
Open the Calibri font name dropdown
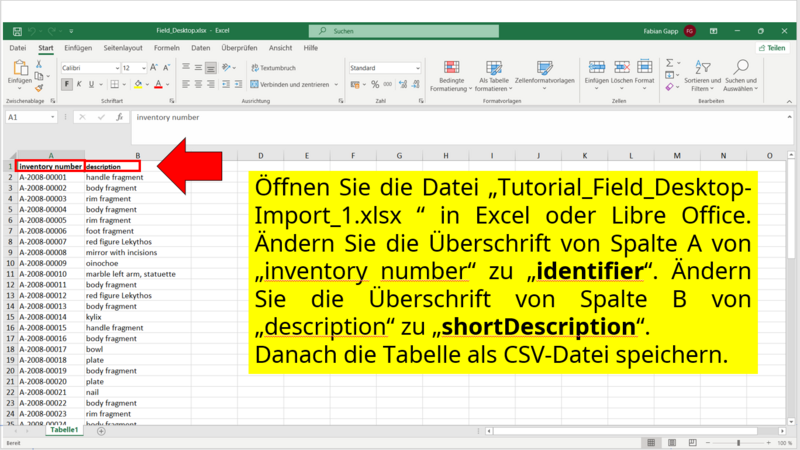click(x=90, y=68)
